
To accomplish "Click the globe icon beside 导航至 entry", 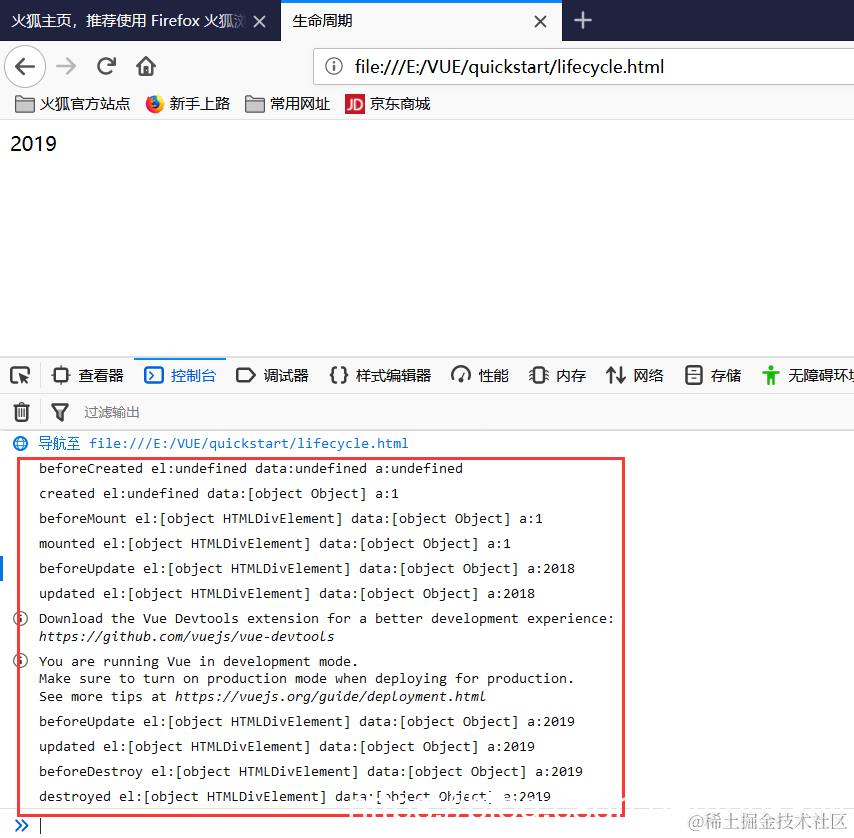I will point(21,443).
